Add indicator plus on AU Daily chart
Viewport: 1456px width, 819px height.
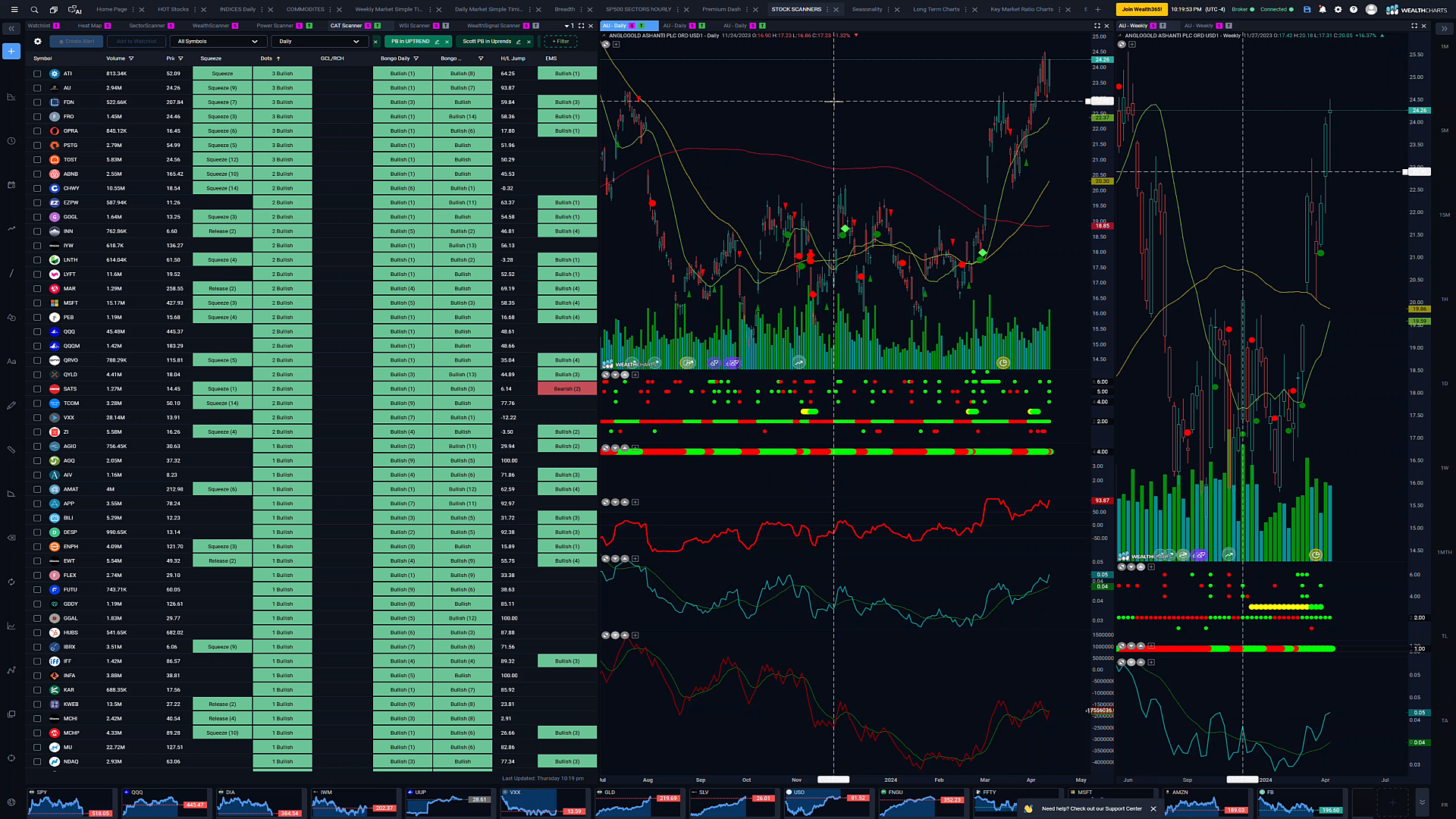616,45
